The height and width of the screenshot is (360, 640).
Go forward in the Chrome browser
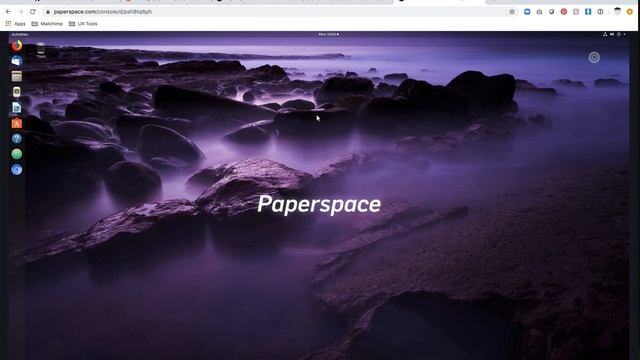click(x=20, y=12)
